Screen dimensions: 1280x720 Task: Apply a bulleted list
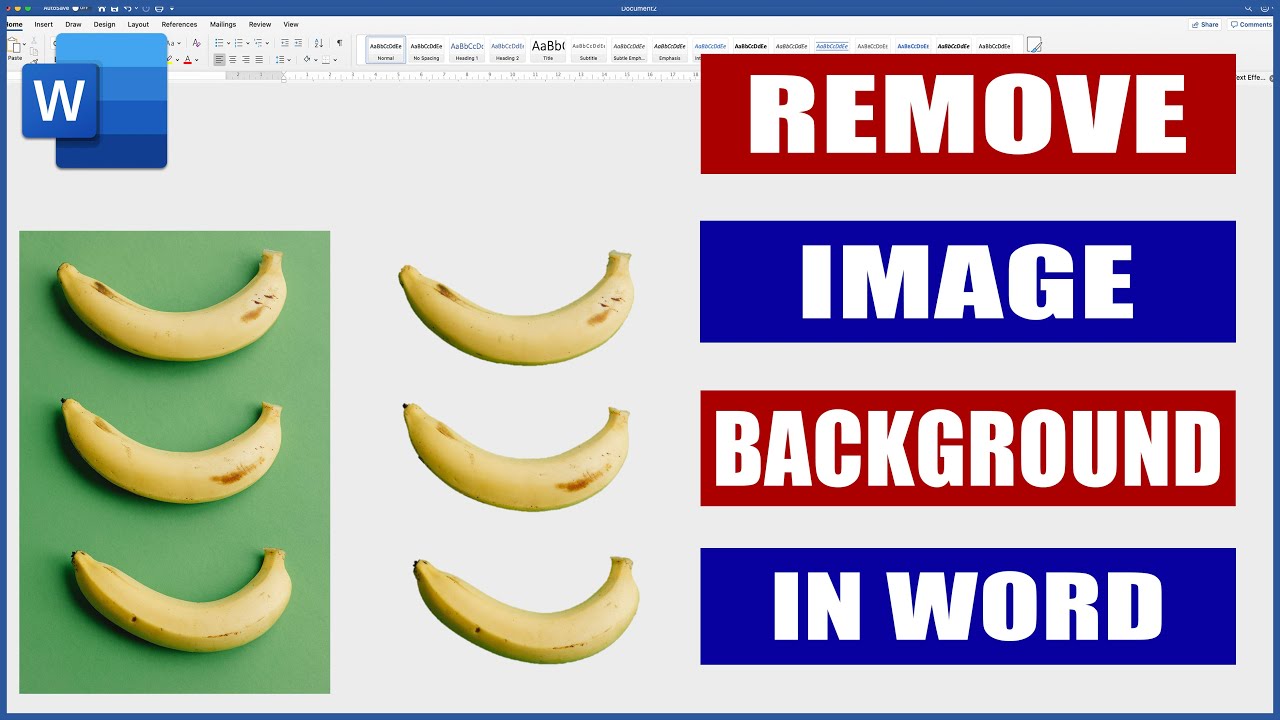tap(219, 43)
